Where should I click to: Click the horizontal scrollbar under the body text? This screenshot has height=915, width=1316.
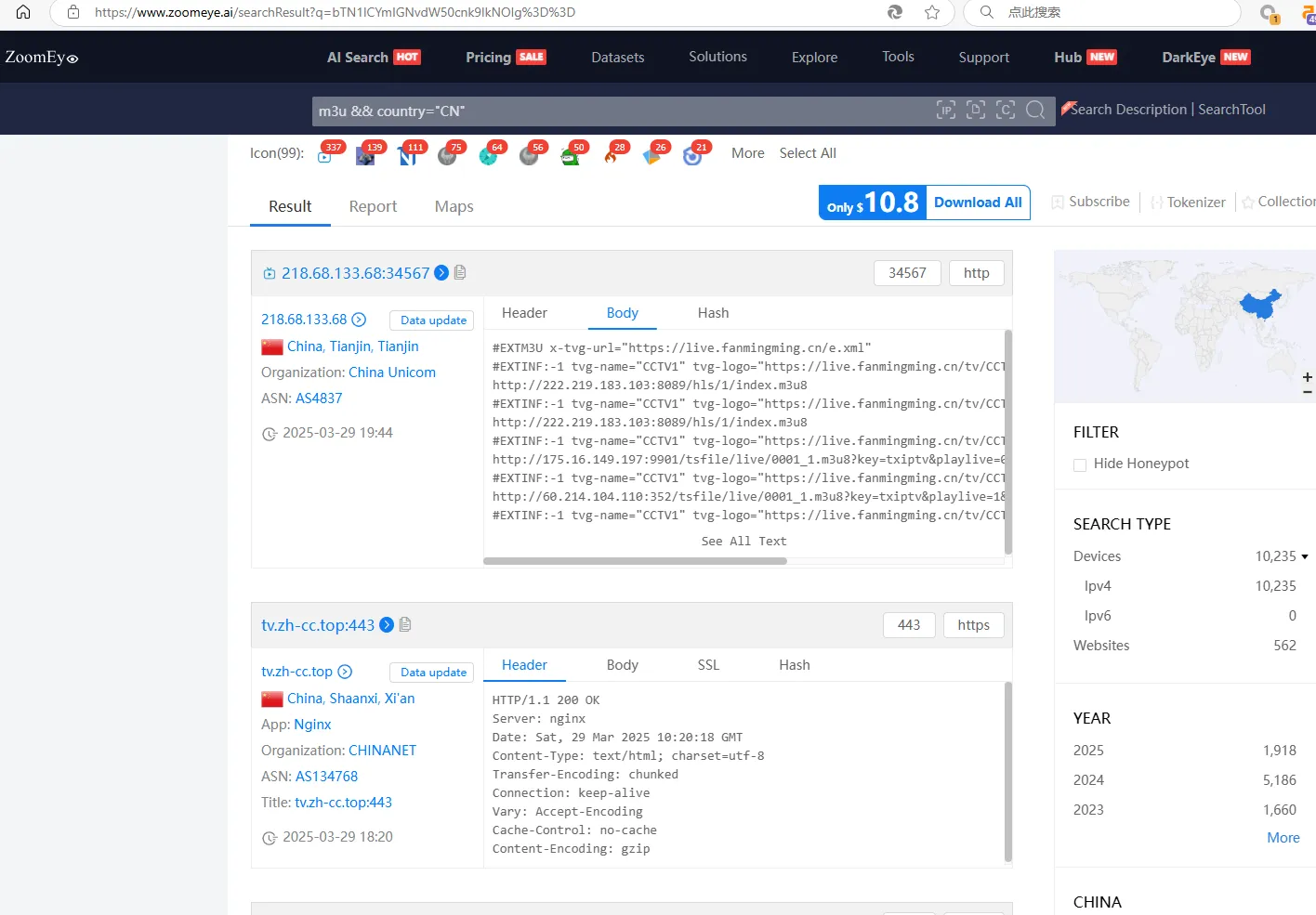635,561
